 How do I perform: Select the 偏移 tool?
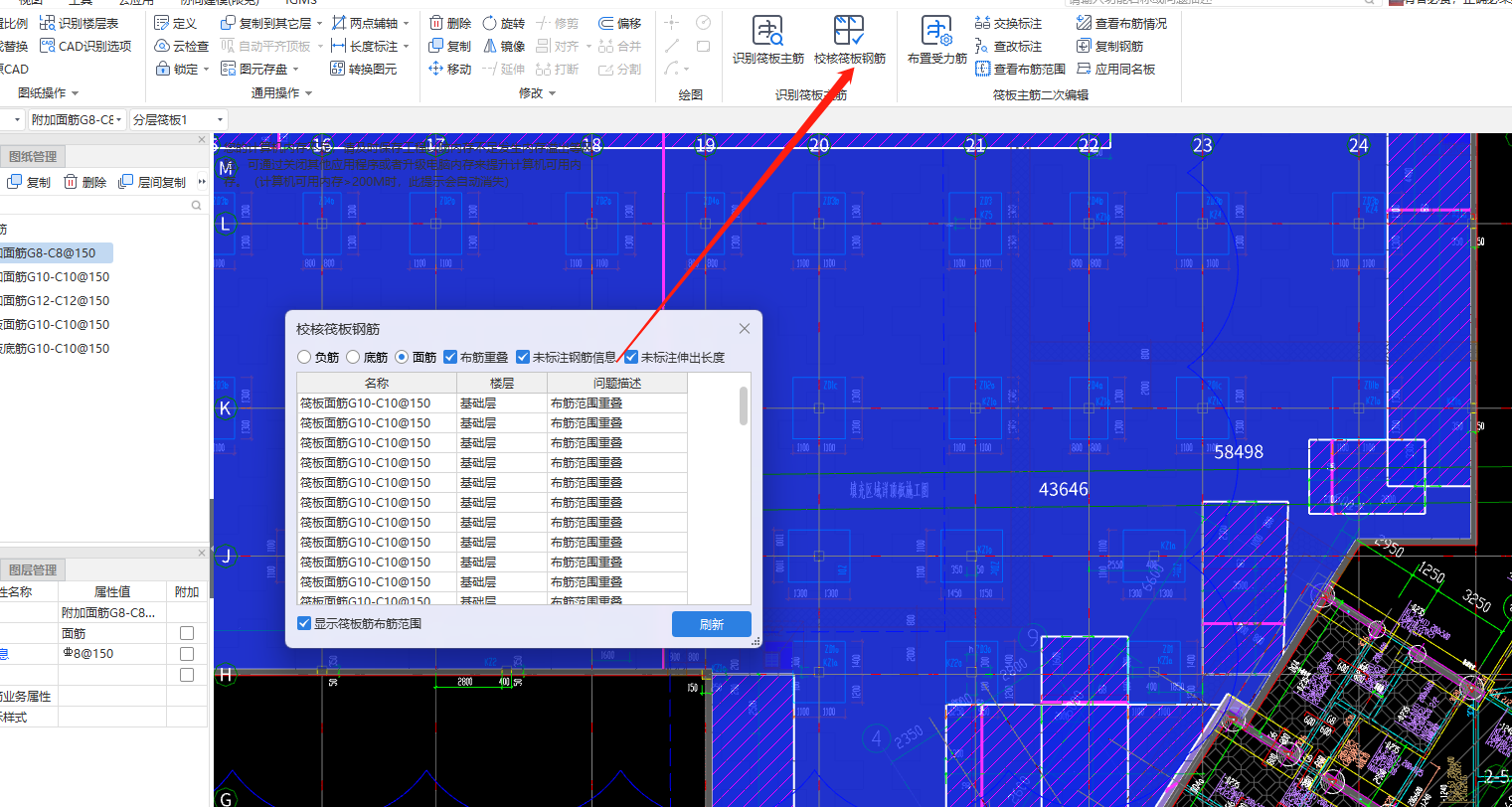coord(619,23)
